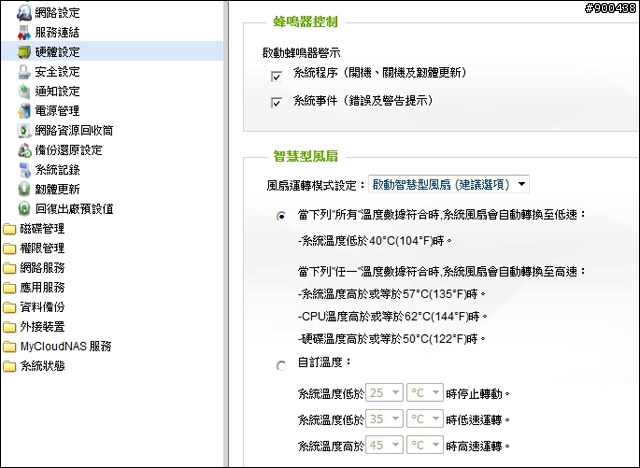
Task: Click the 回復出廠預設值 reset icon
Action: [24, 208]
